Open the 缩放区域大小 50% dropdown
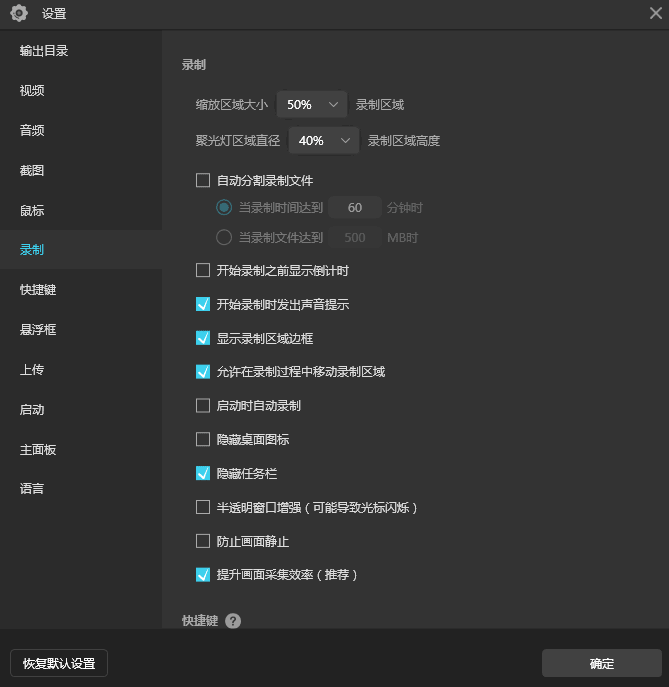Viewport: 669px width, 687px height. pyautogui.click(x=312, y=104)
